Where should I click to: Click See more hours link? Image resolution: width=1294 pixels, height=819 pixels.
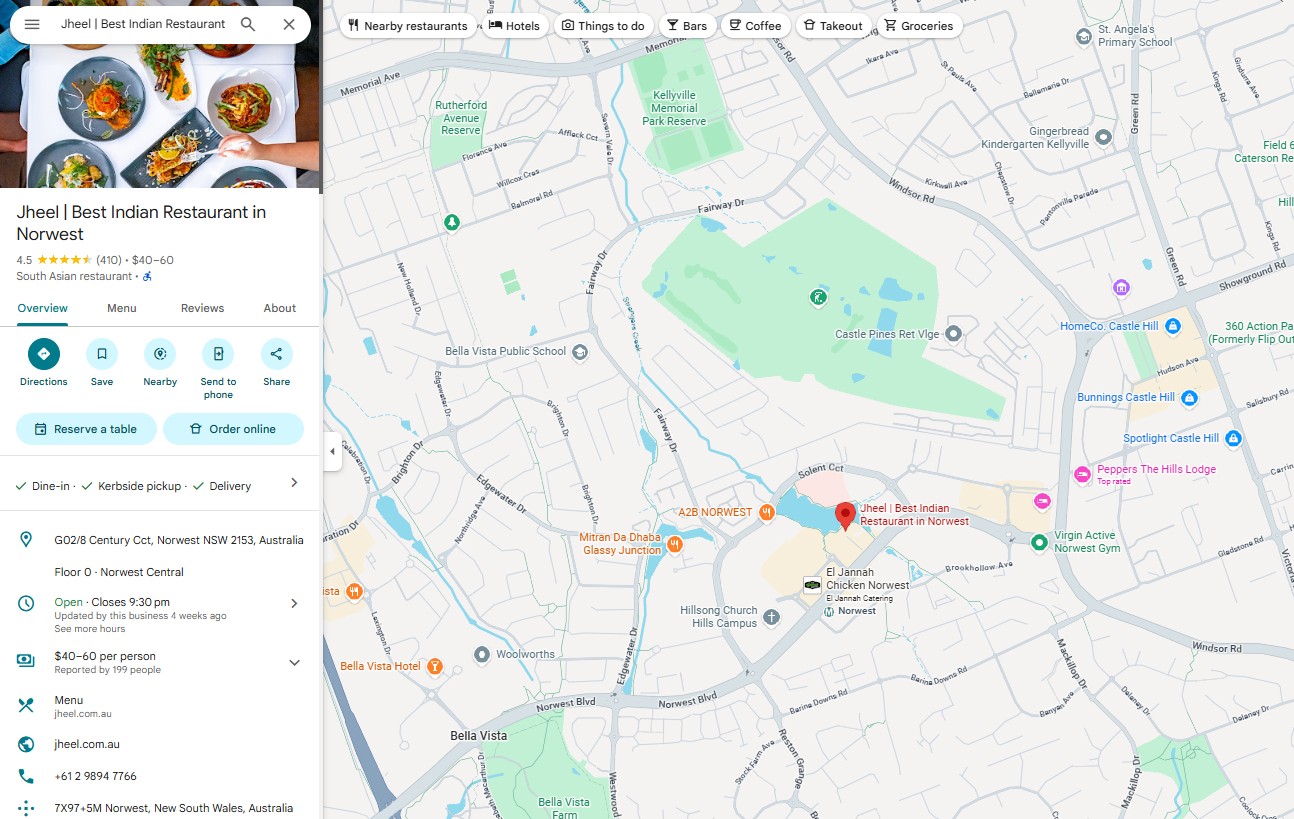coord(90,629)
